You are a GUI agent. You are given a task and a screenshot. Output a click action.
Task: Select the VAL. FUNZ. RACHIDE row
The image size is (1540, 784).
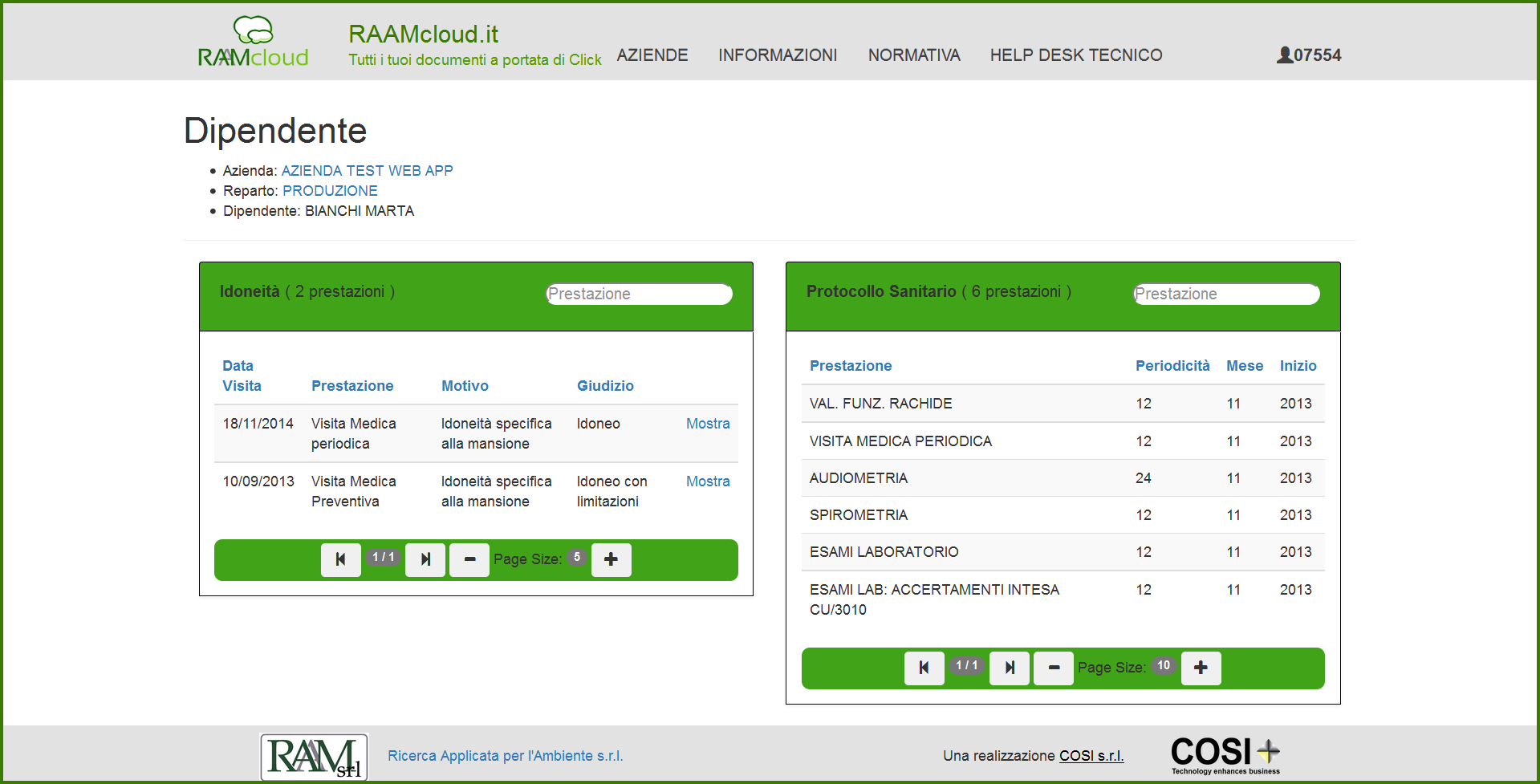(x=1063, y=404)
